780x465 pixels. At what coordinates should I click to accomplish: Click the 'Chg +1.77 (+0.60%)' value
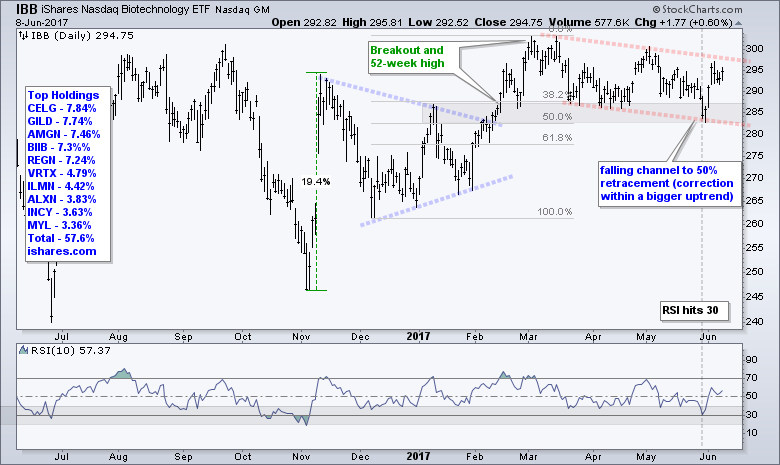[x=683, y=22]
